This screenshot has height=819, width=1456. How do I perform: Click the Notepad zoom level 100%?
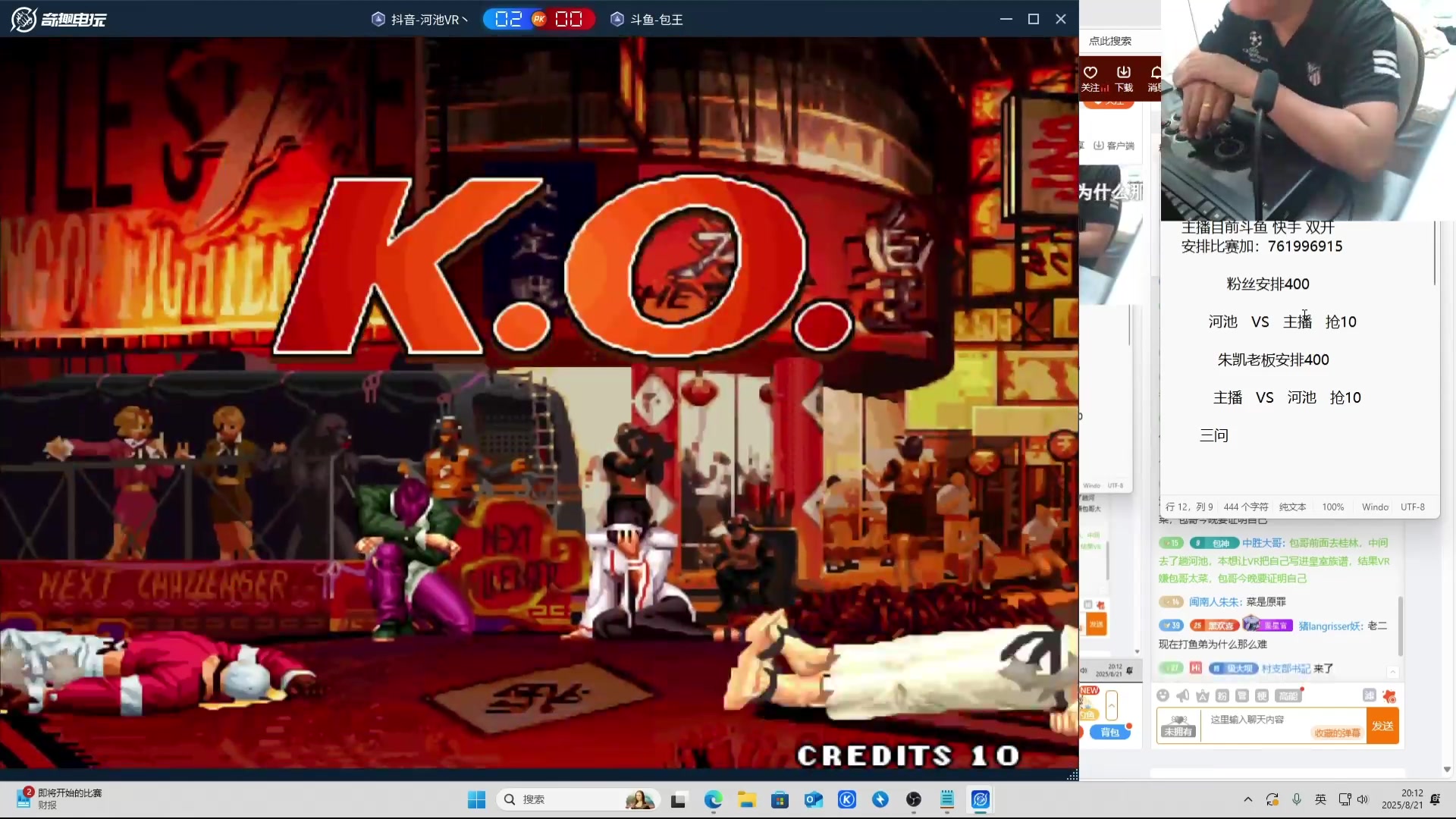point(1332,507)
